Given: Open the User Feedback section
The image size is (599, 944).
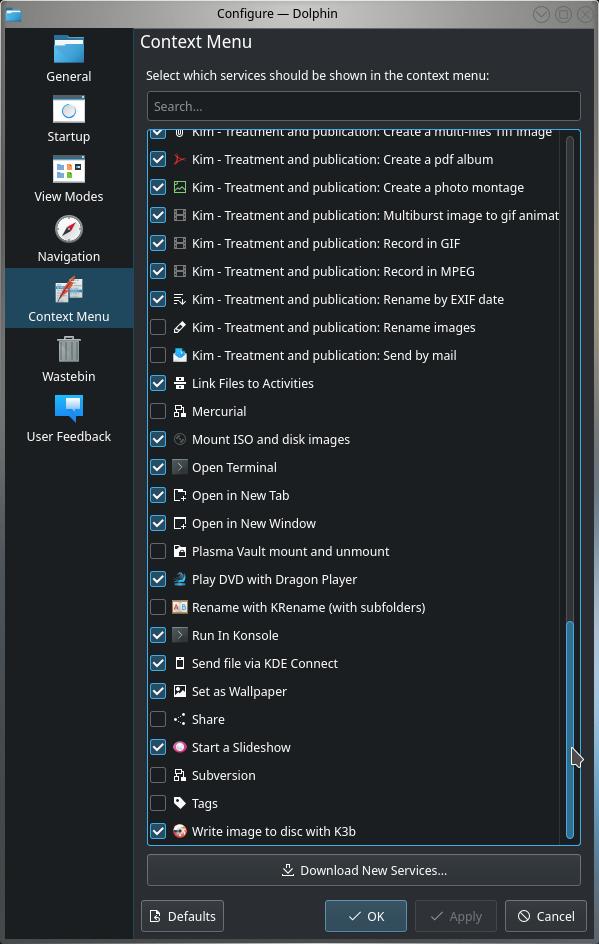Looking at the screenshot, I should pos(69,418).
